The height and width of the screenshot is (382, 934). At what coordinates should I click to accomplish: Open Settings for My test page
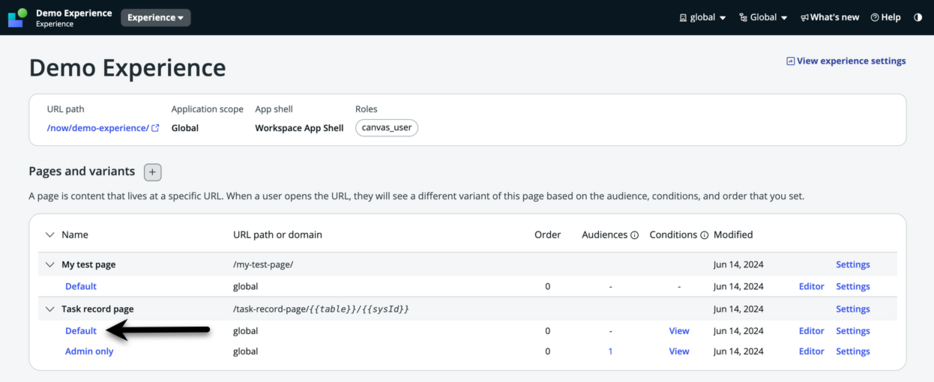853,265
